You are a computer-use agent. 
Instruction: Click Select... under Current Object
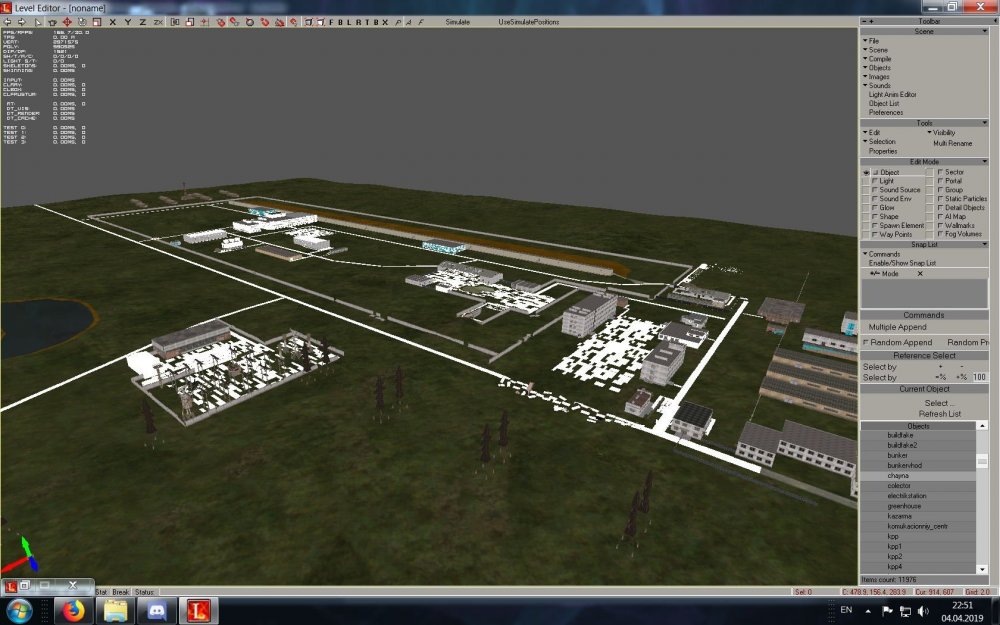coord(939,403)
